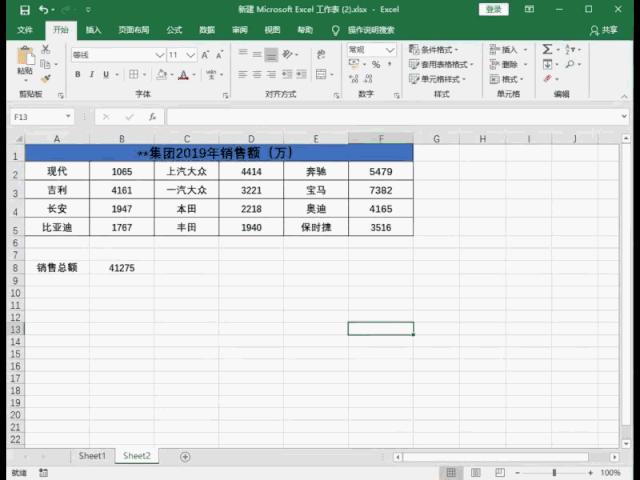Click the increase decimal icon
This screenshot has height=480, width=640.
point(353,79)
